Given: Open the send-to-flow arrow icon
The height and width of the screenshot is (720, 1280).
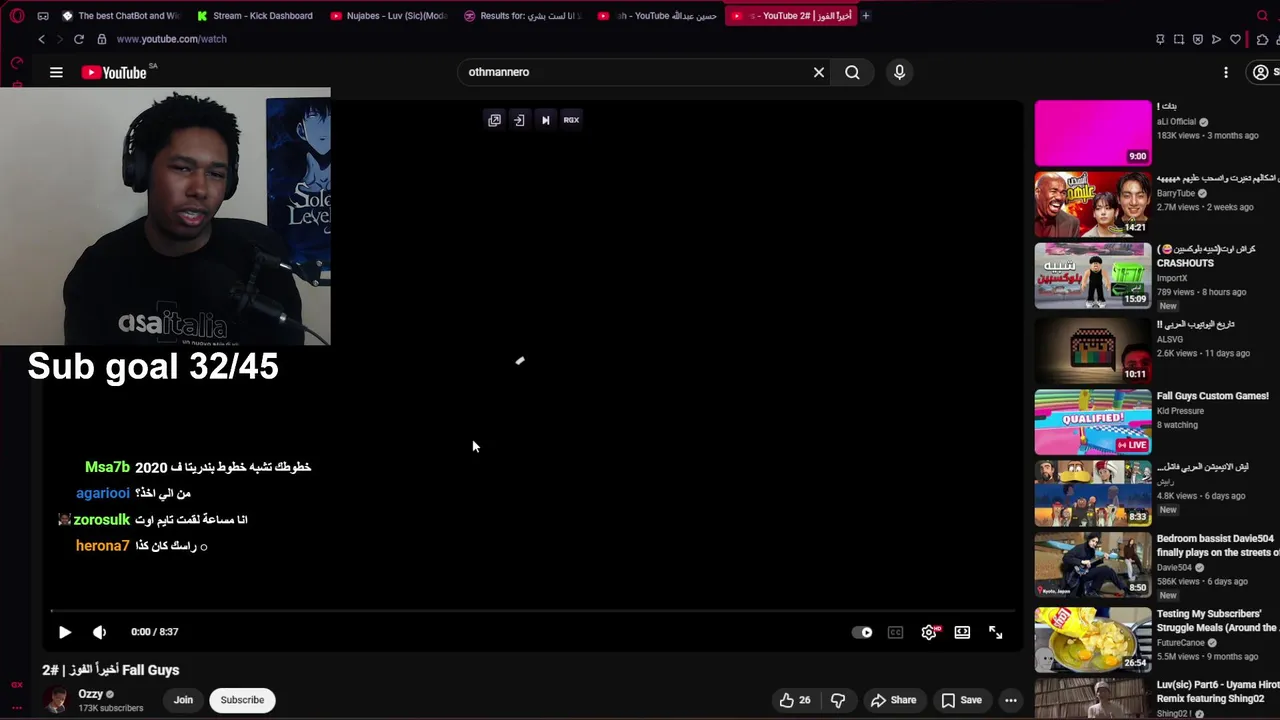Looking at the screenshot, I should tap(1216, 39).
